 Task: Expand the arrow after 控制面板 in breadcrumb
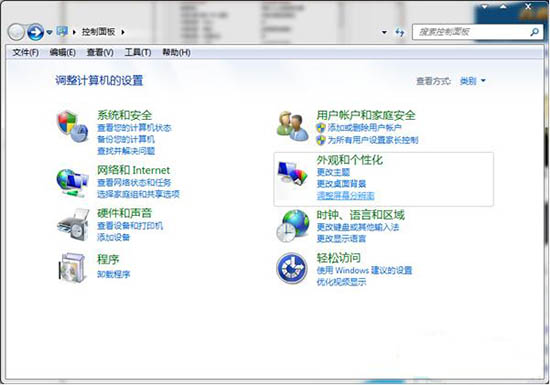pos(123,32)
